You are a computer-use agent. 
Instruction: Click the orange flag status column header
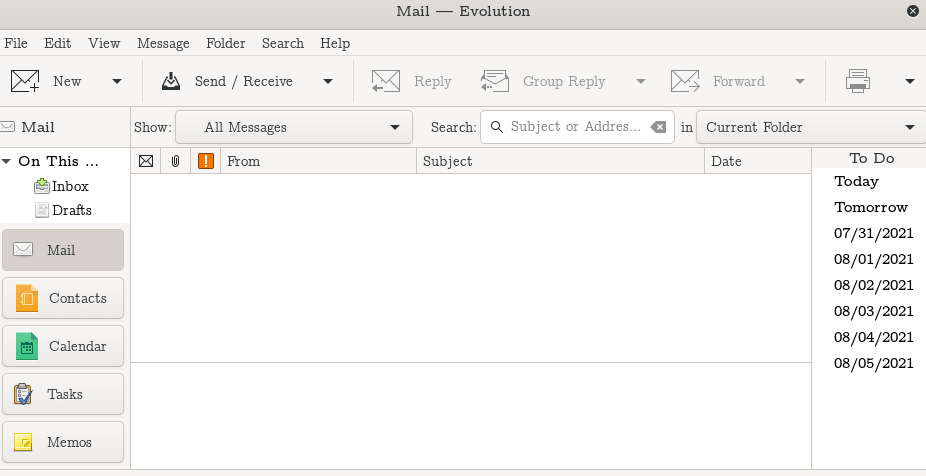(205, 161)
